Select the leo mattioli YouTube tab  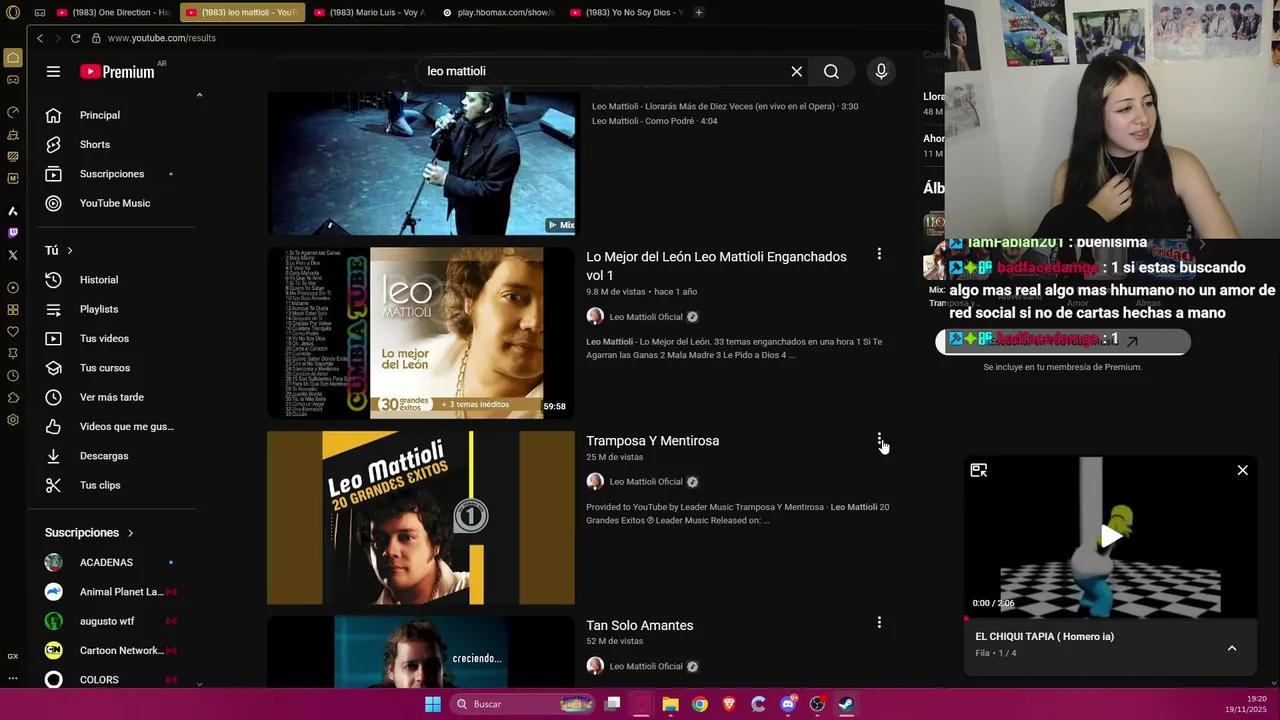(242, 12)
